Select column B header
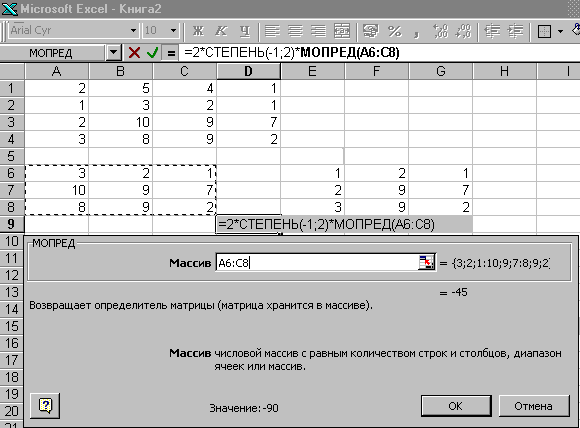 121,71
